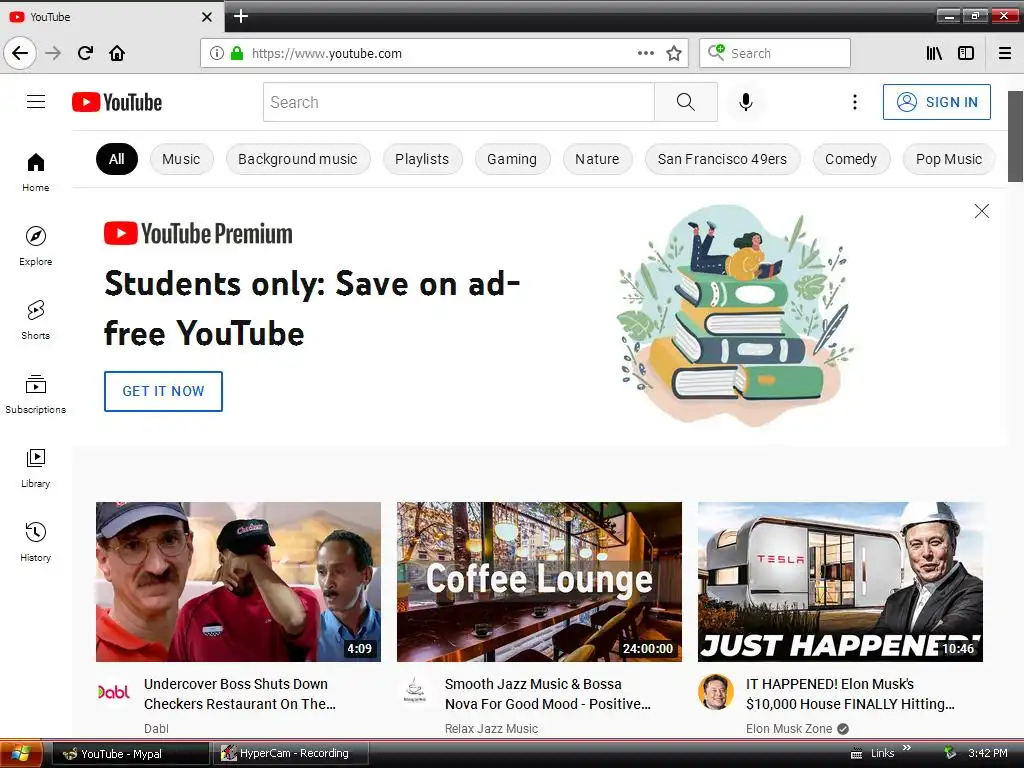Open the Windows Start button
The height and width of the screenshot is (768, 1024).
tap(21, 753)
